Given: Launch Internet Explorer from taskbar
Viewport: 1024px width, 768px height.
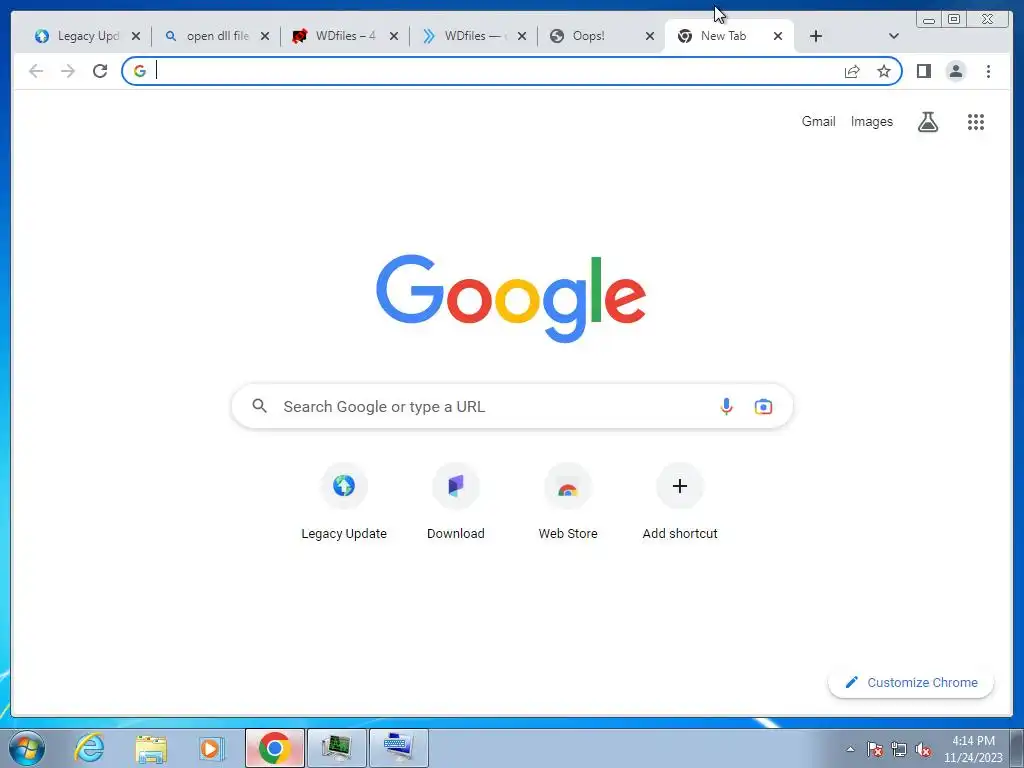Looking at the screenshot, I should tap(89, 748).
